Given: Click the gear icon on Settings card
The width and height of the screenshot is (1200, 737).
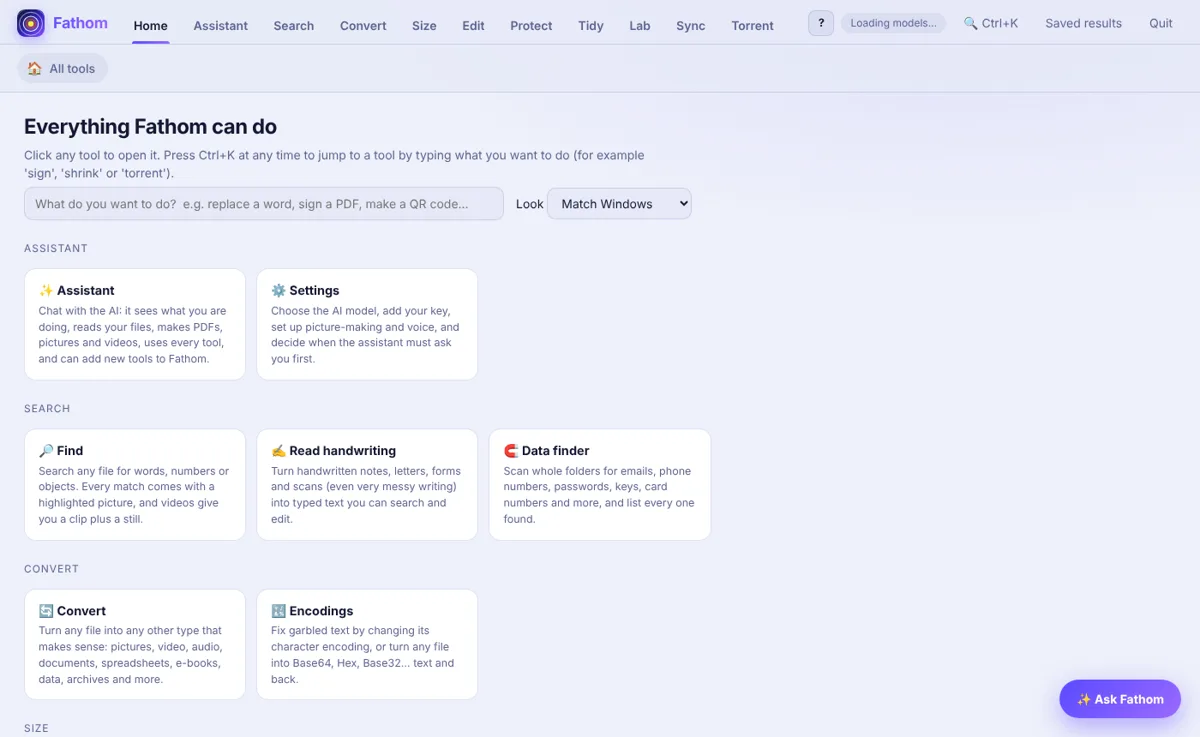Looking at the screenshot, I should pyautogui.click(x=278, y=290).
